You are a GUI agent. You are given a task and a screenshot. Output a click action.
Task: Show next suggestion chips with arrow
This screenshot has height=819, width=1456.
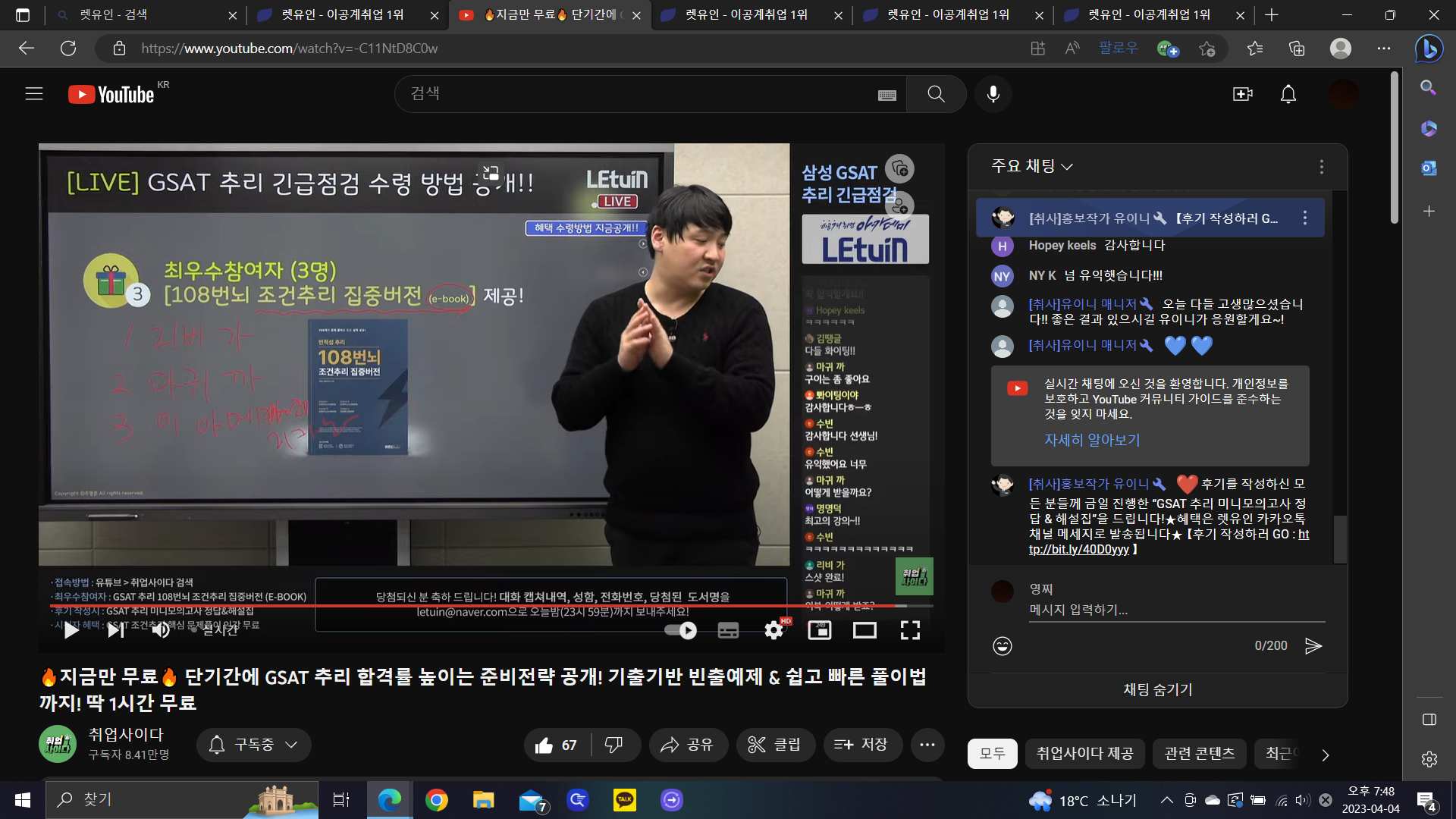pyautogui.click(x=1325, y=755)
